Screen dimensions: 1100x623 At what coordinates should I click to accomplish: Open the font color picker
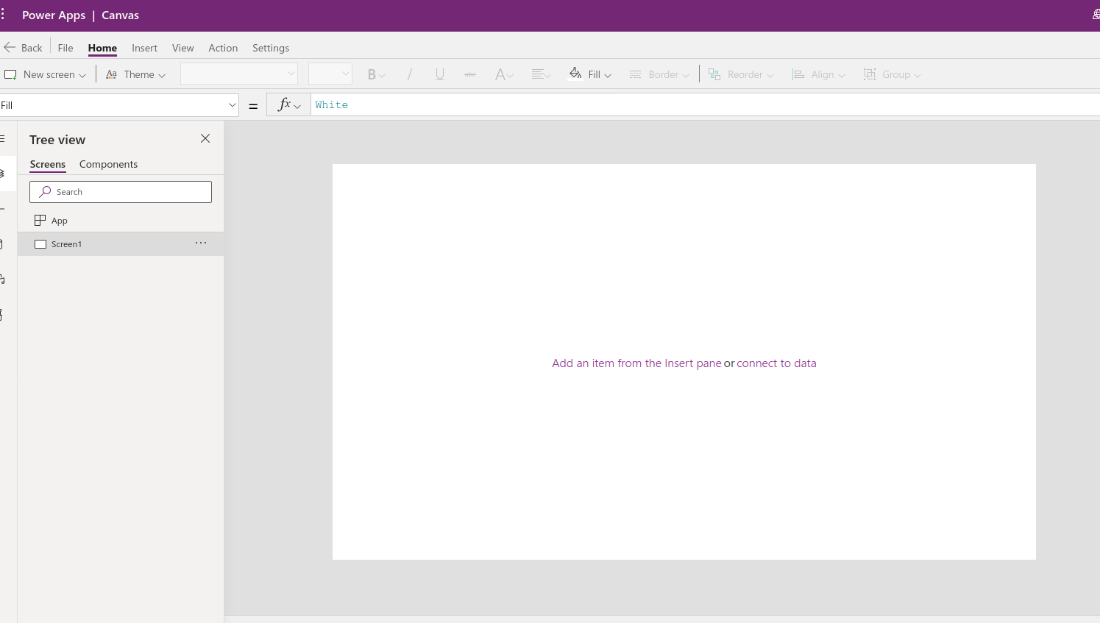pos(504,74)
